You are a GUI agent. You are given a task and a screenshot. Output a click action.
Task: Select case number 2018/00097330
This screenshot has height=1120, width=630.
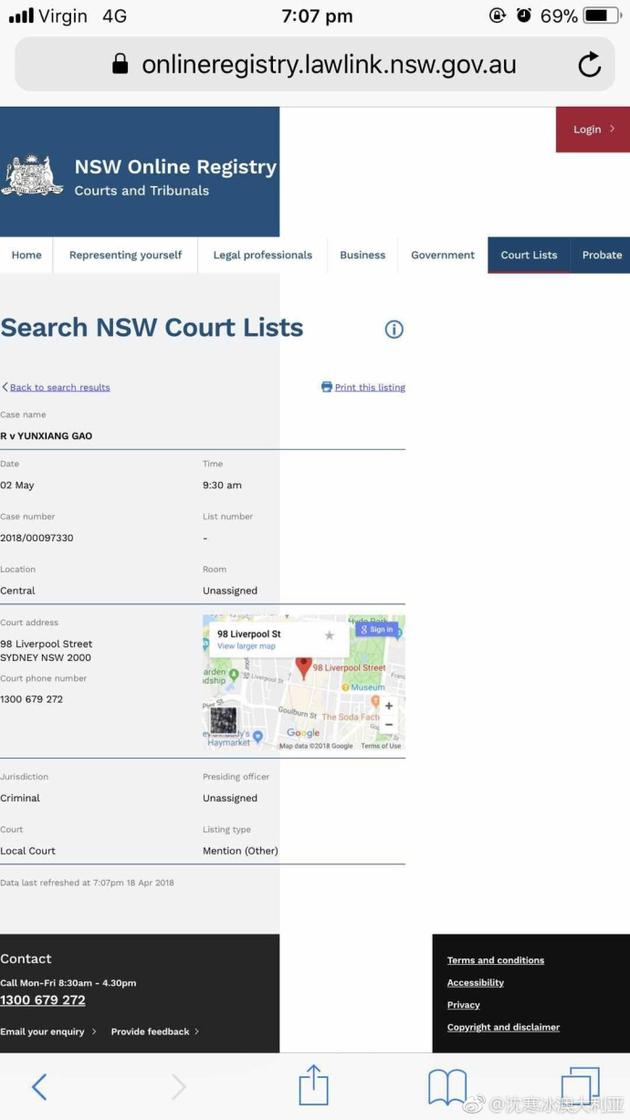coord(36,538)
